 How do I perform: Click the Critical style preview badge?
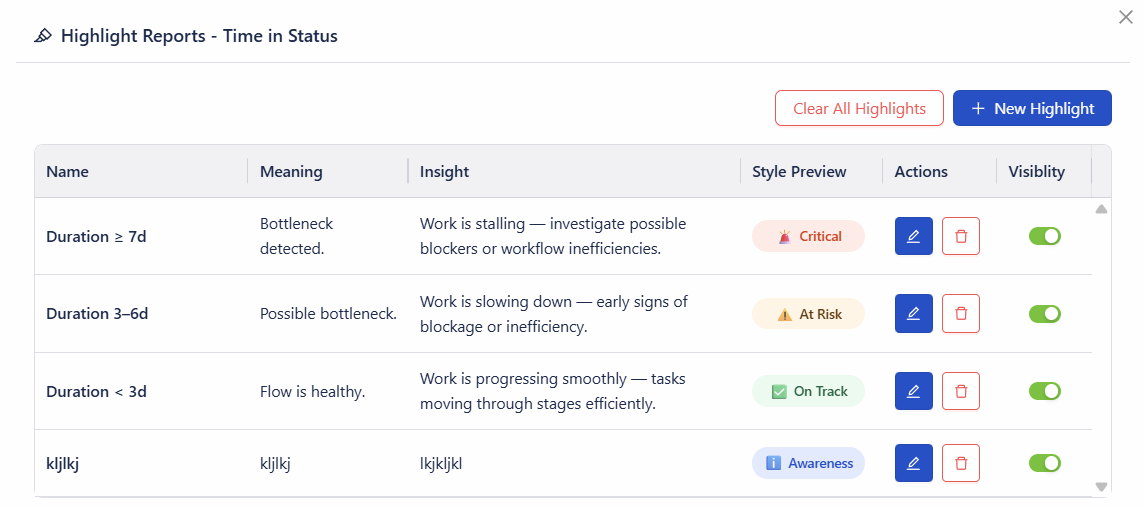pos(808,236)
